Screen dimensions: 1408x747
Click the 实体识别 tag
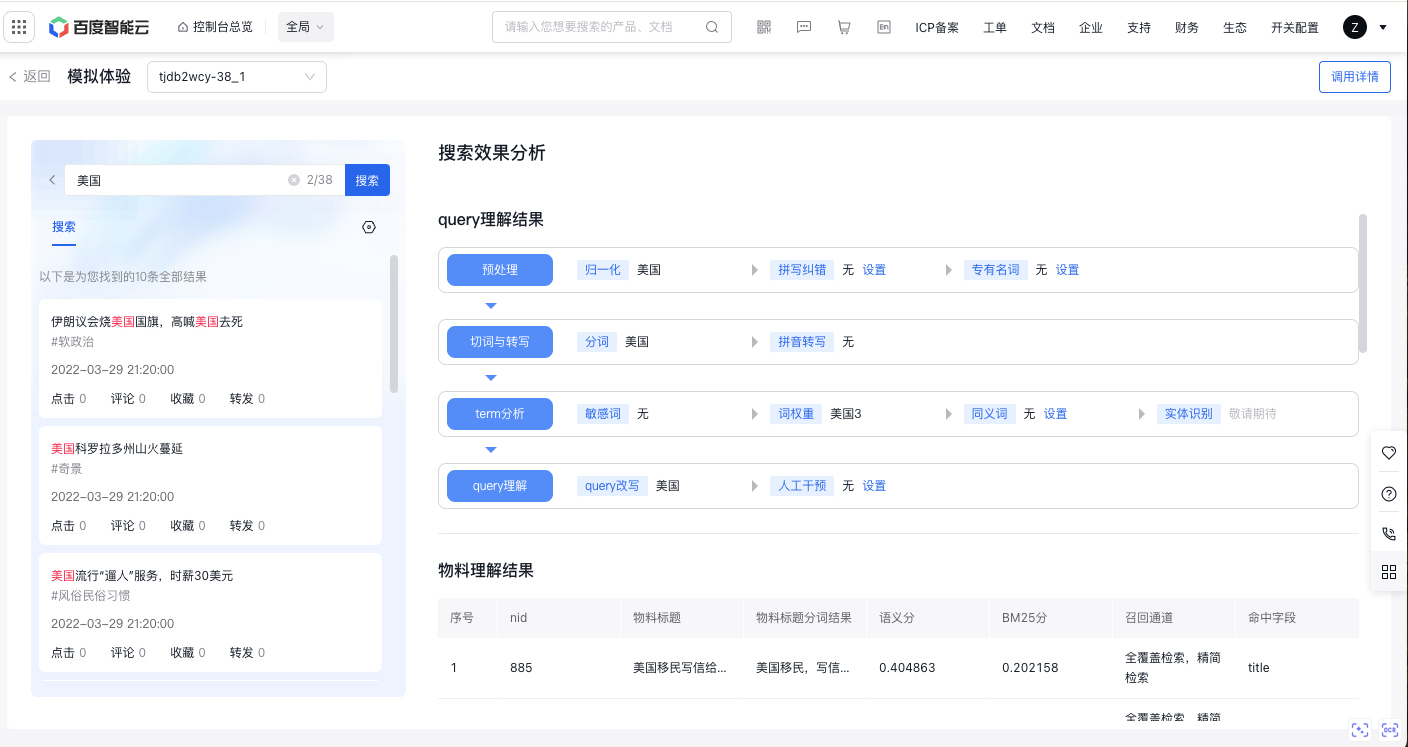(x=1189, y=414)
